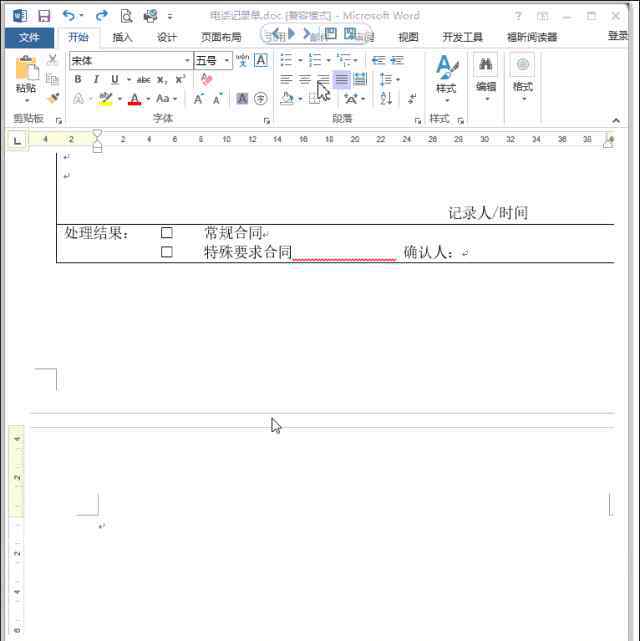
Task: Launch the Font dialog box
Action: click(x=267, y=121)
